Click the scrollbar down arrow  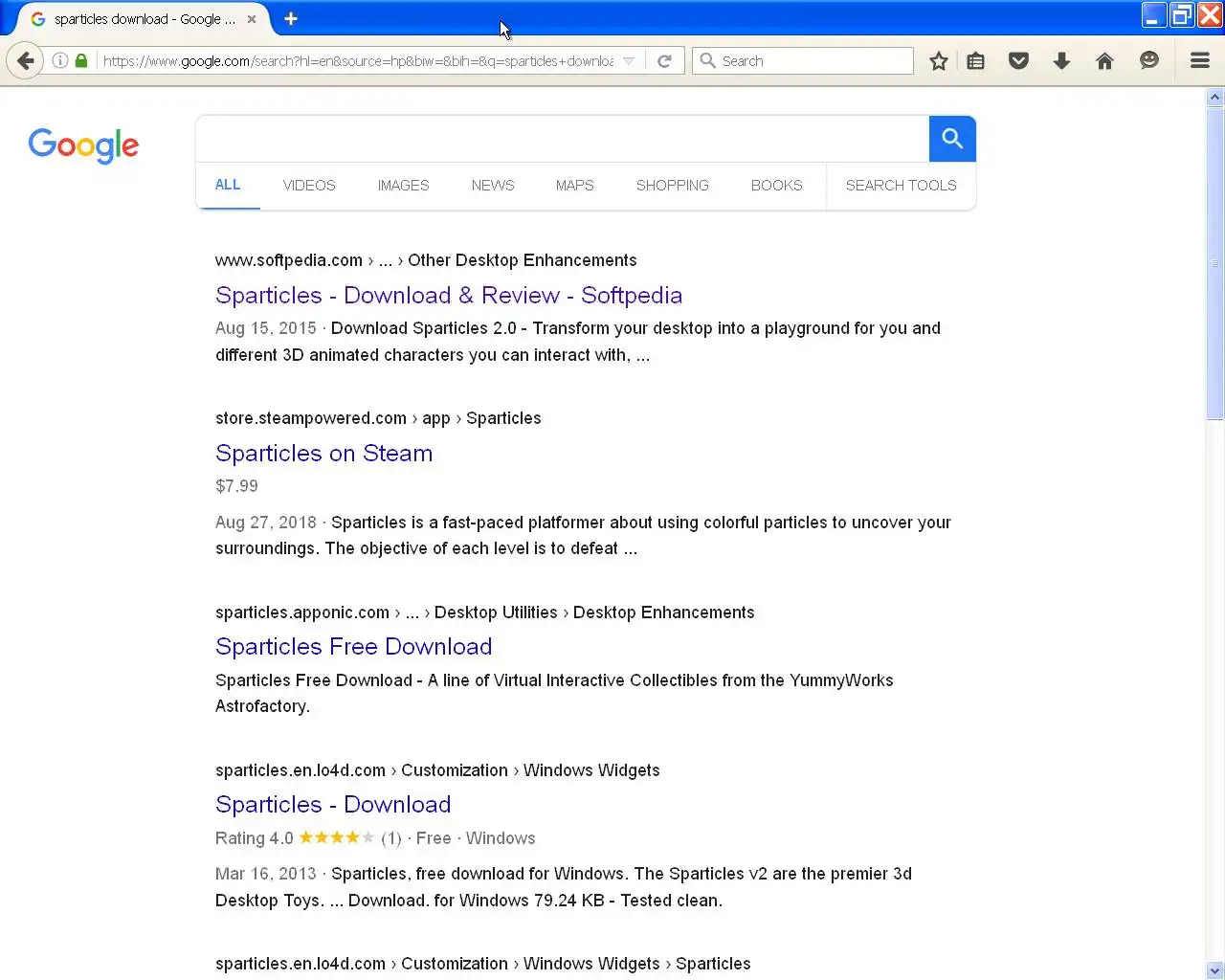[x=1214, y=970]
